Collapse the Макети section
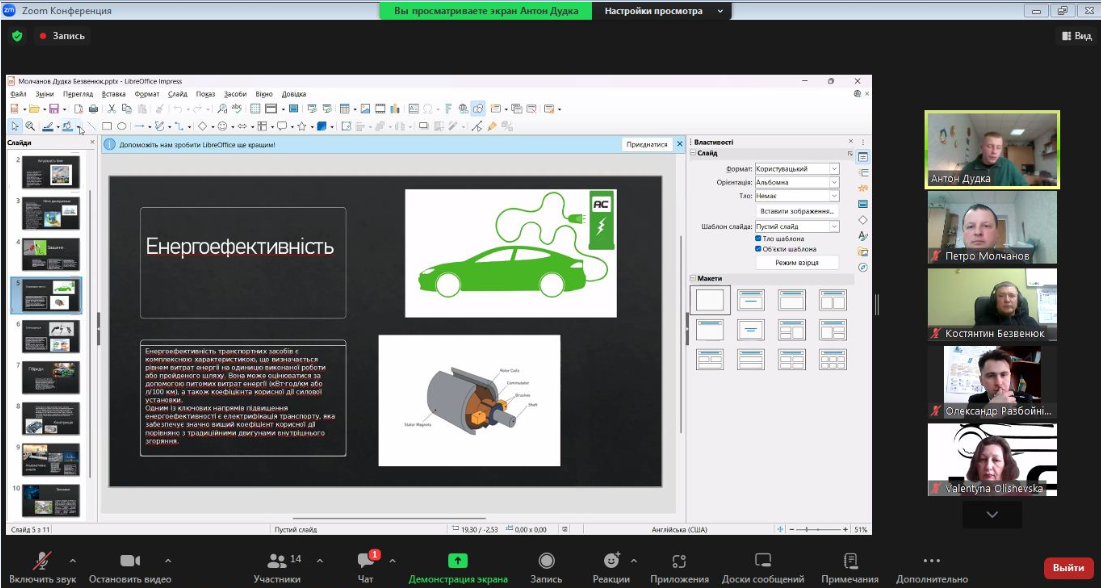The height and width of the screenshot is (588, 1101). (693, 278)
